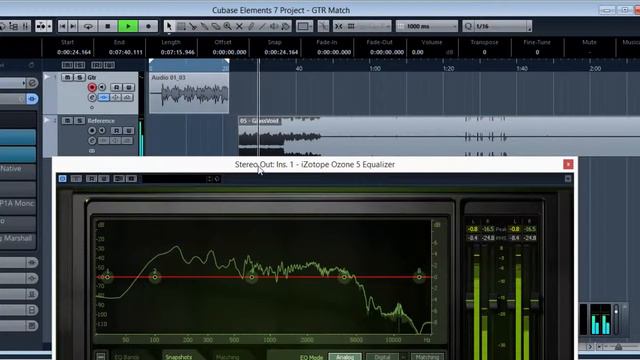Click the Fine-Tune value field
This screenshot has height=360, width=640.
point(537,52)
